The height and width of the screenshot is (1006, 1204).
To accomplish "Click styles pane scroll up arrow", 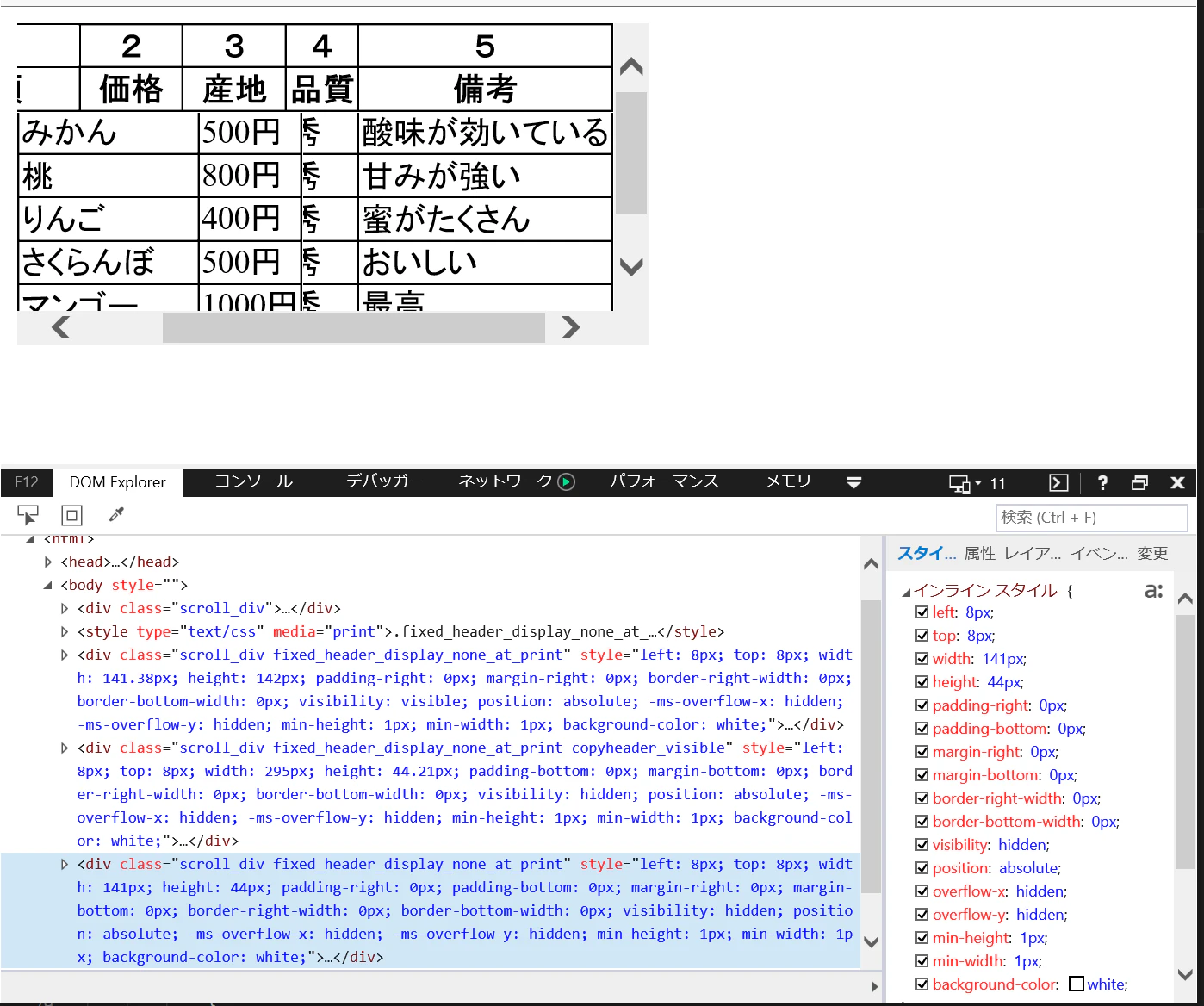I will 1185,599.
